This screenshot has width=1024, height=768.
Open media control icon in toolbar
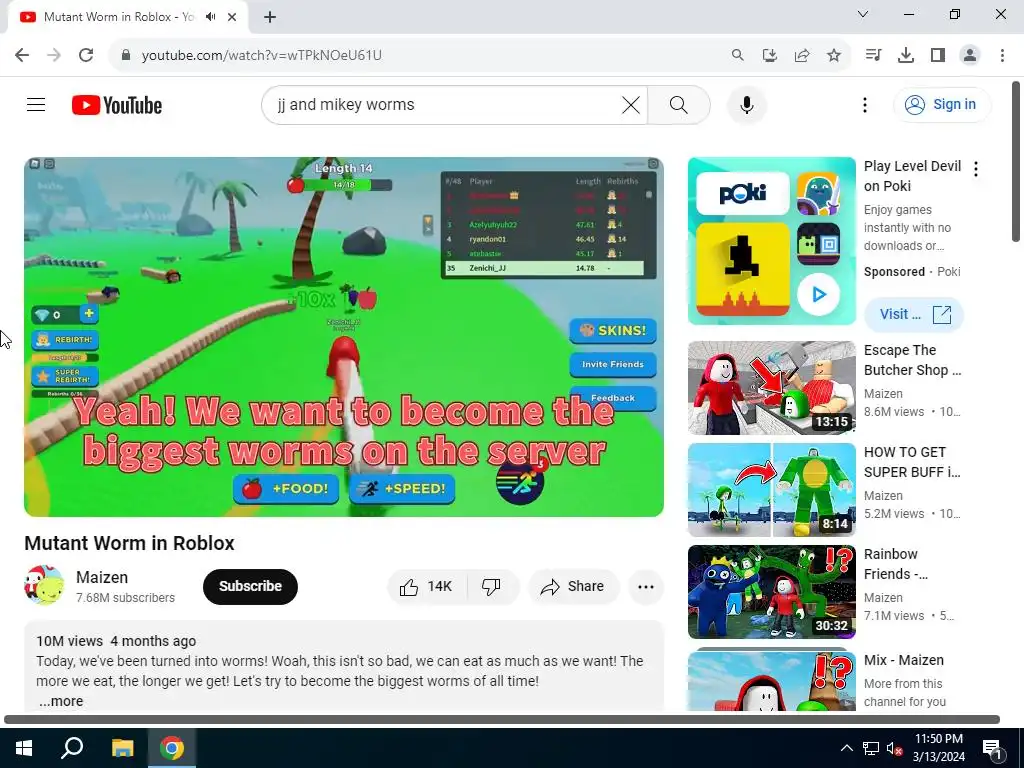pyautogui.click(x=873, y=55)
